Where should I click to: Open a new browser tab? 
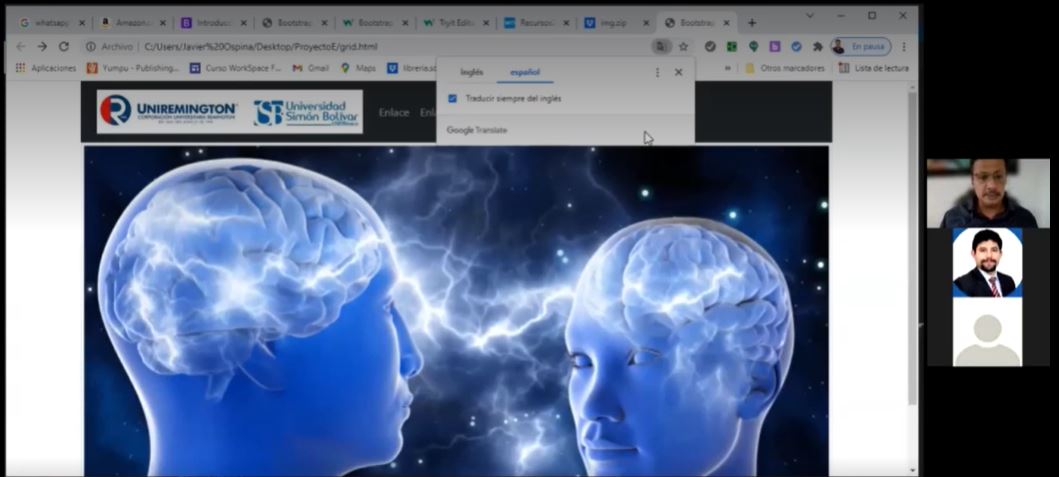[752, 22]
